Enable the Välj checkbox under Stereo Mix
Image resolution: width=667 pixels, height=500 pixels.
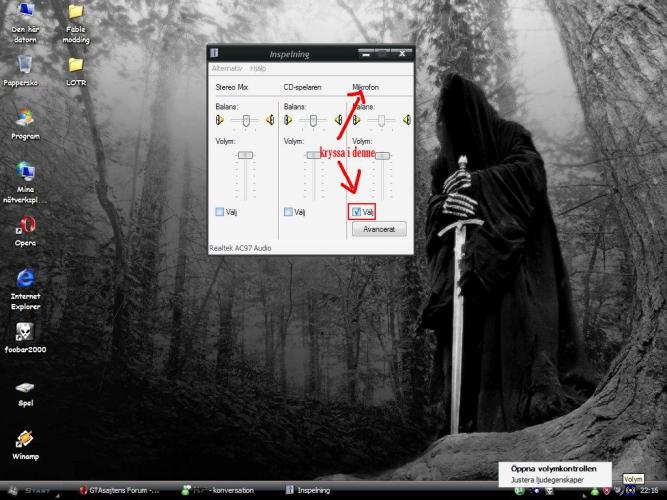click(x=220, y=212)
